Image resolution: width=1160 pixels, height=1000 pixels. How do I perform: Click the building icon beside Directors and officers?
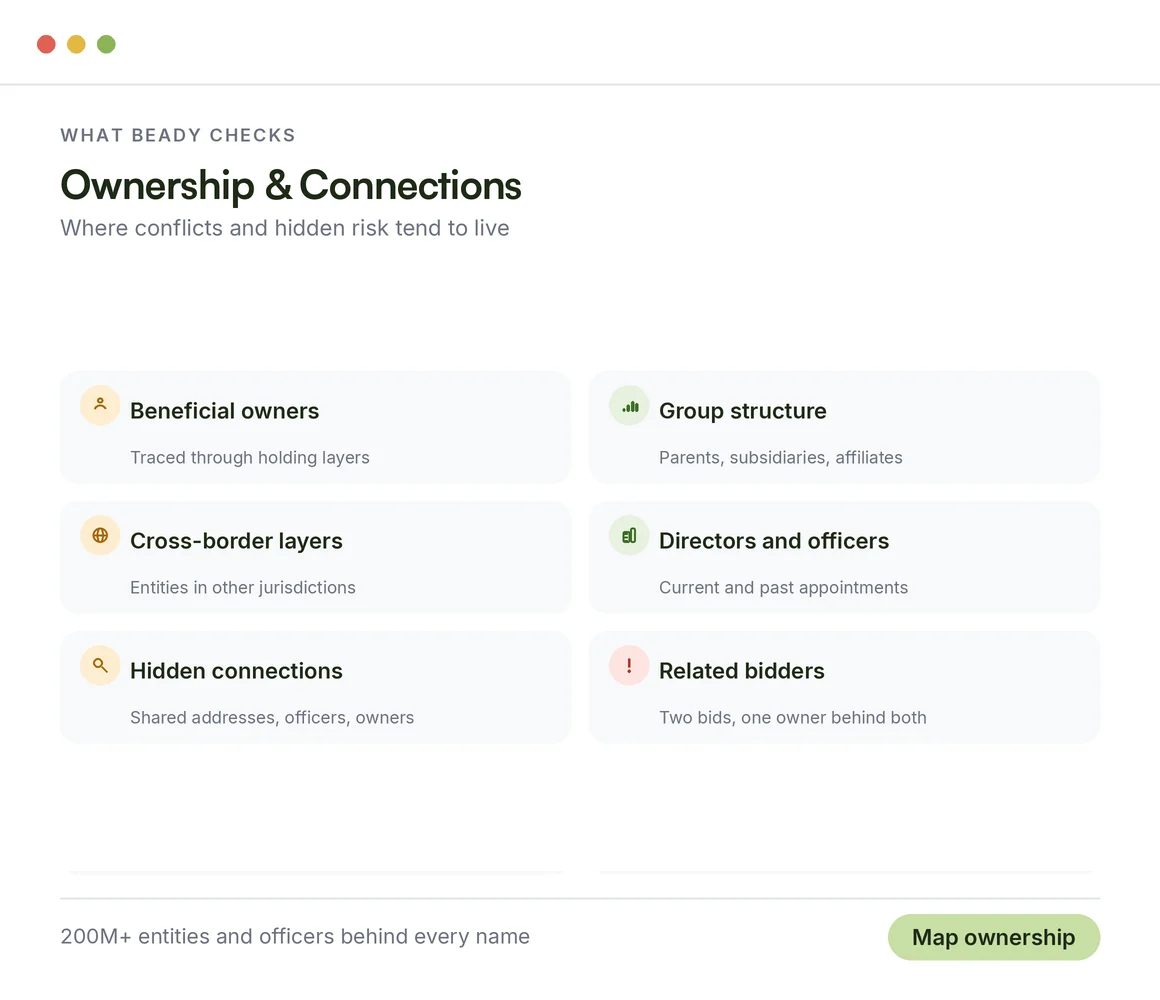[x=629, y=535]
